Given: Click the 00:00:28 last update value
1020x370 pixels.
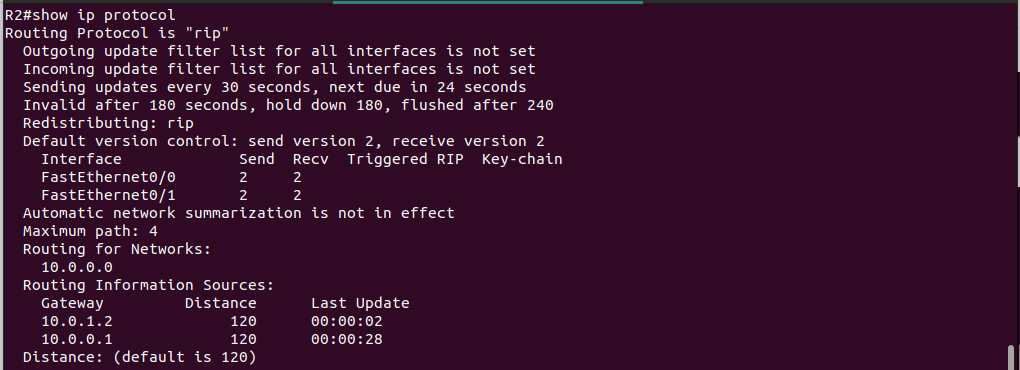Looking at the screenshot, I should (x=347, y=339).
